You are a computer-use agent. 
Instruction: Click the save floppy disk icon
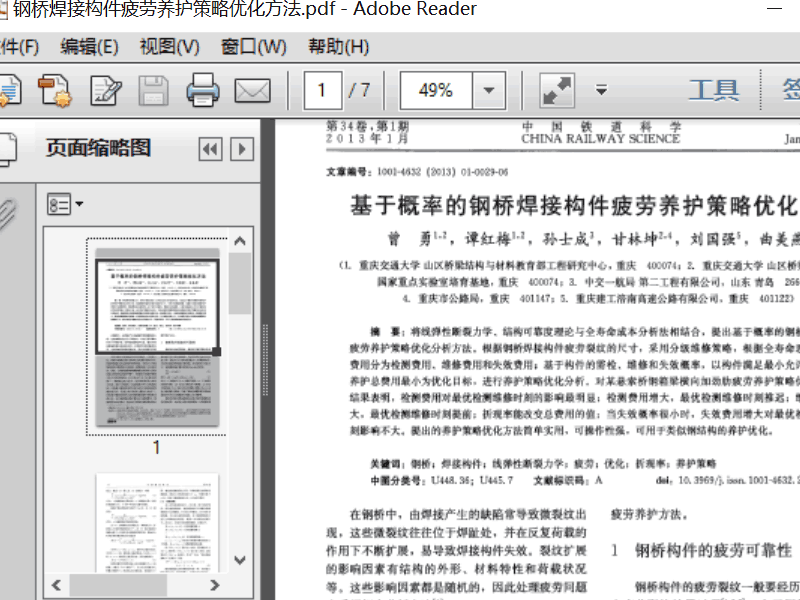[154, 90]
